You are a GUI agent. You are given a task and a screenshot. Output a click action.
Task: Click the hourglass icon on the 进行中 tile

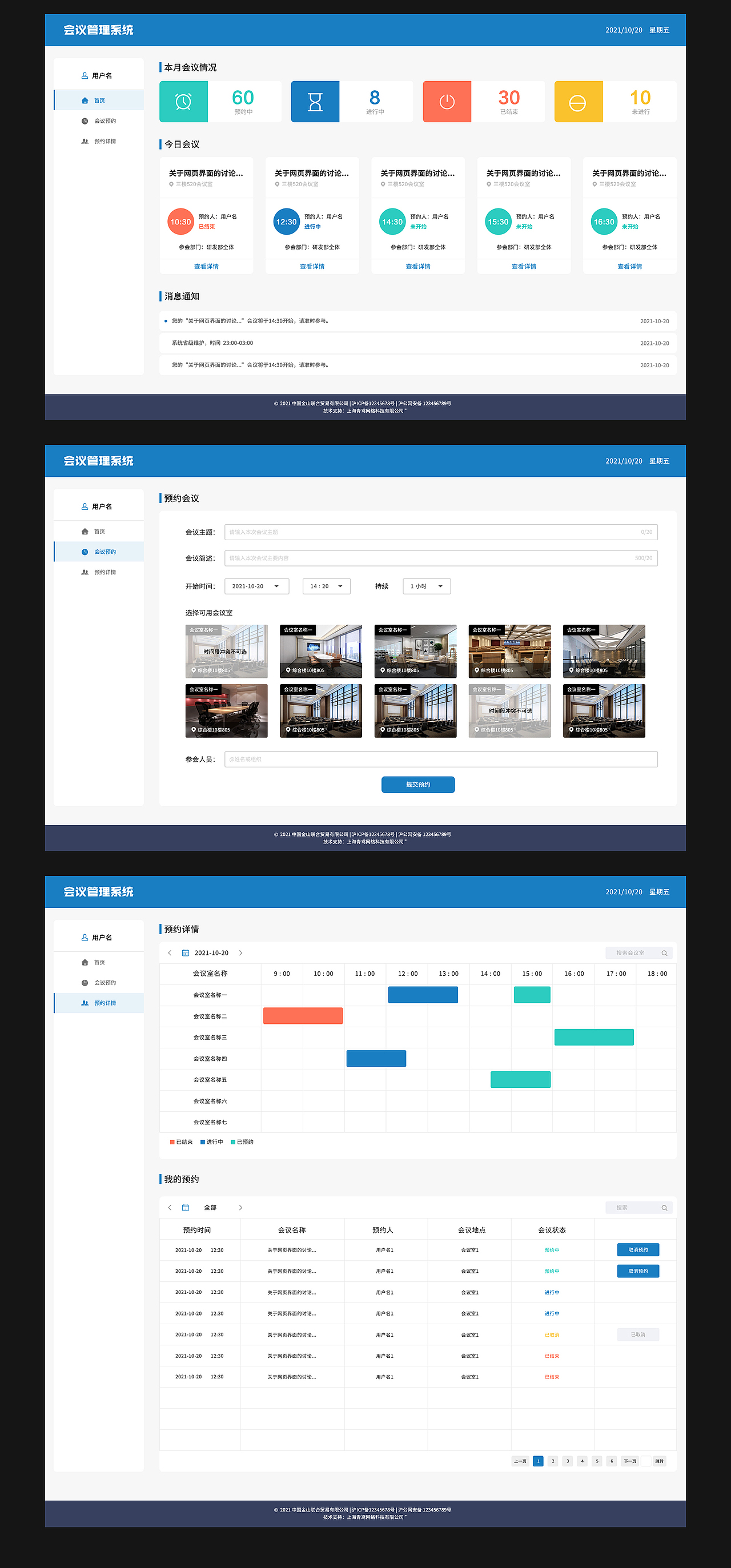click(x=315, y=102)
